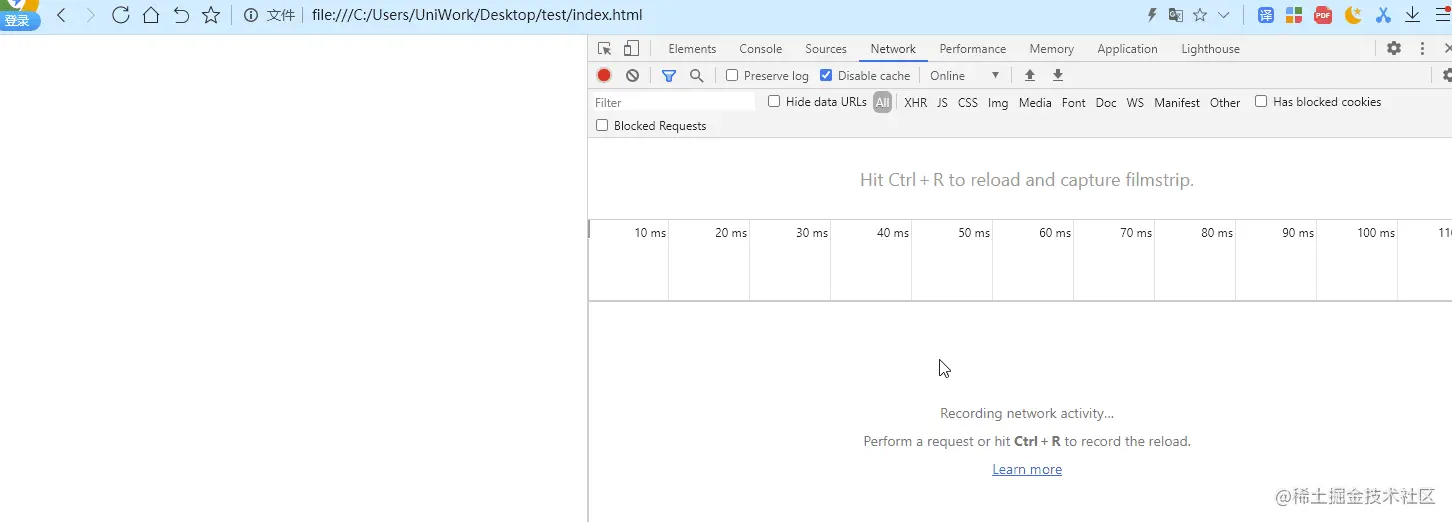Click the favorite star beside translate icon

tap(1200, 15)
